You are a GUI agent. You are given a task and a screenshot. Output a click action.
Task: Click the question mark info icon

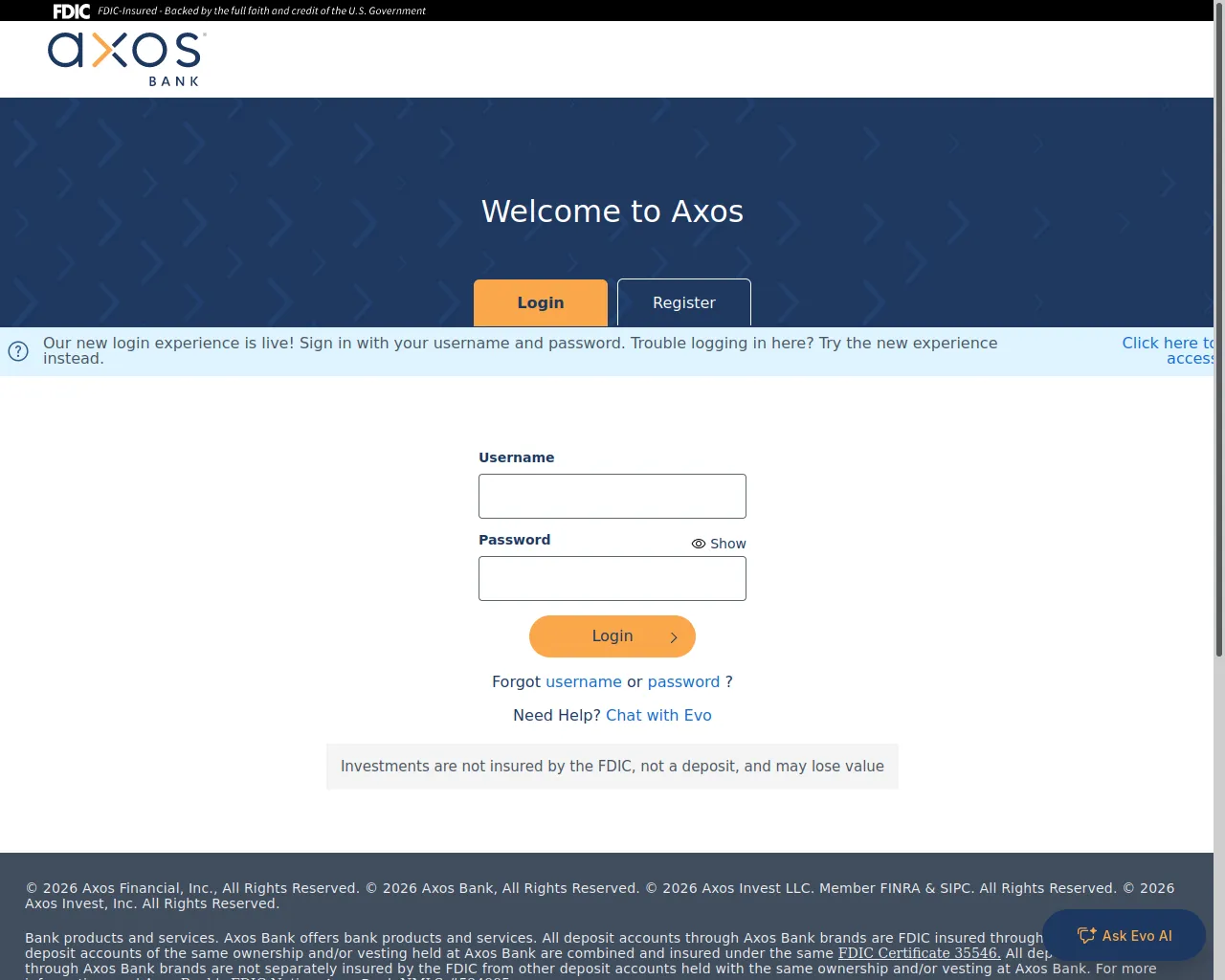[x=18, y=351]
